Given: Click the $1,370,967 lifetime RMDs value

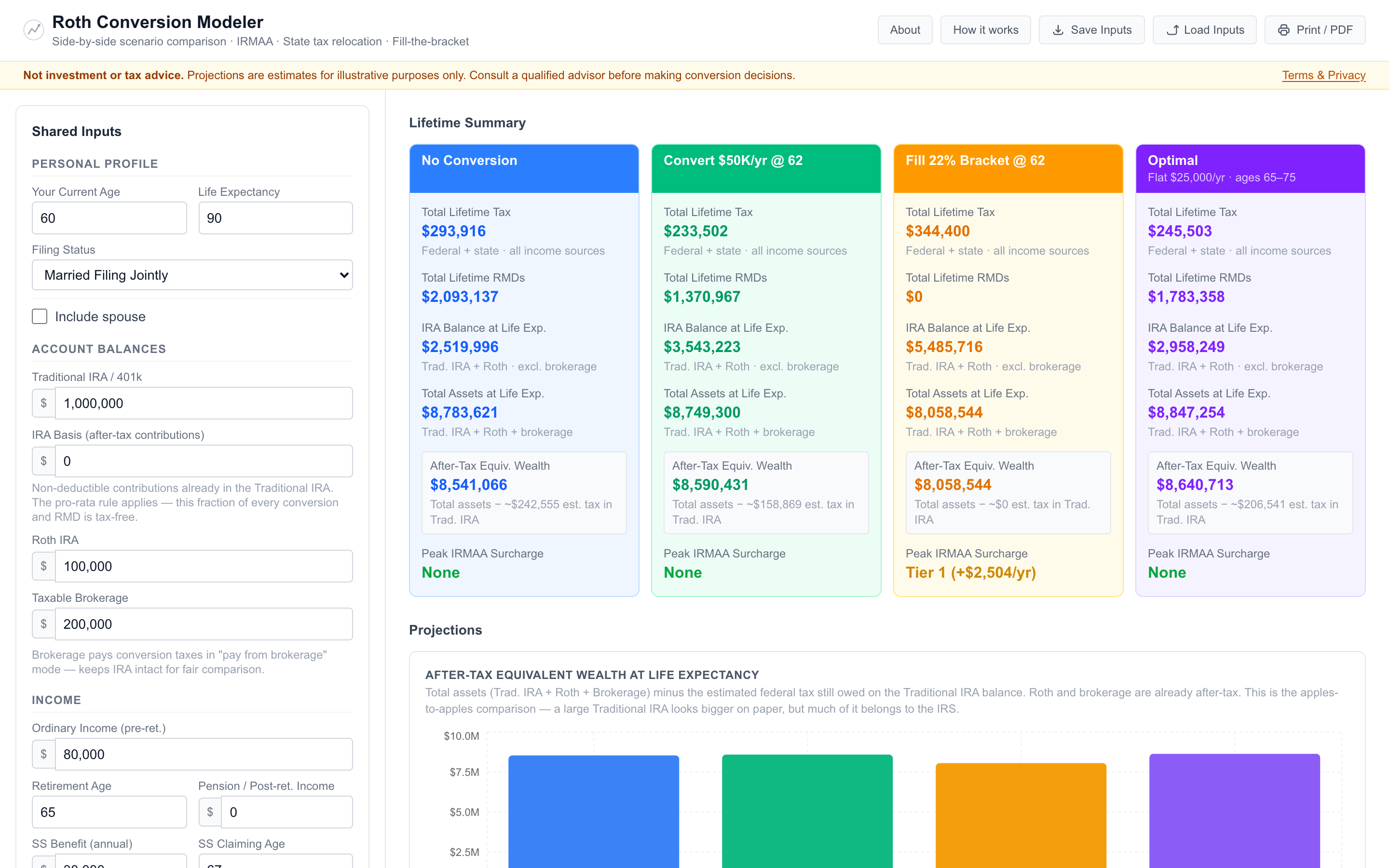Looking at the screenshot, I should [702, 297].
